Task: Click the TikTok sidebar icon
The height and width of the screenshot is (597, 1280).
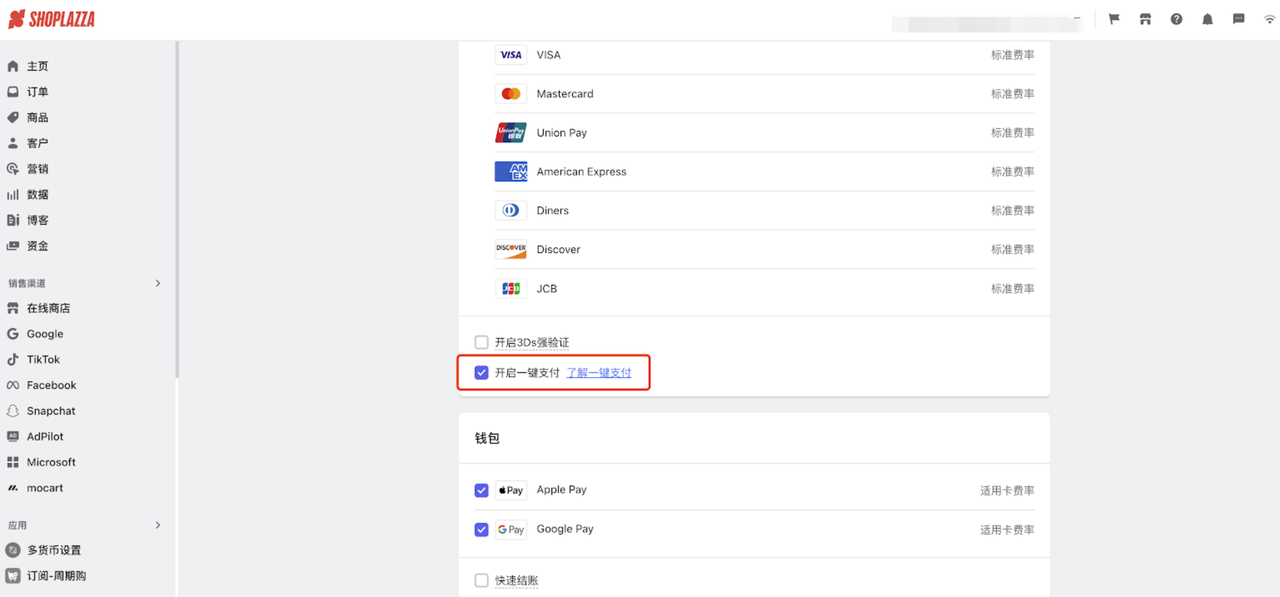Action: pyautogui.click(x=13, y=360)
